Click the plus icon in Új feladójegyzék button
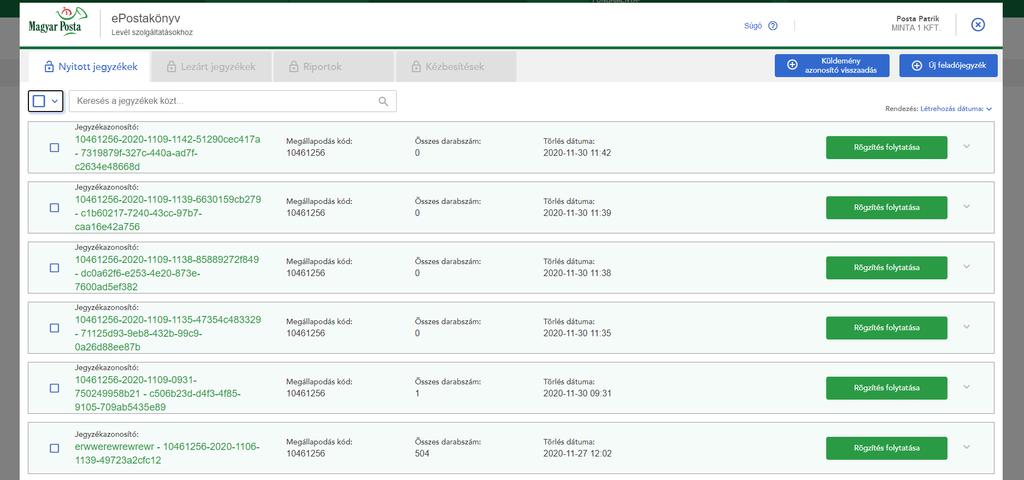This screenshot has width=1024, height=480. (x=917, y=65)
